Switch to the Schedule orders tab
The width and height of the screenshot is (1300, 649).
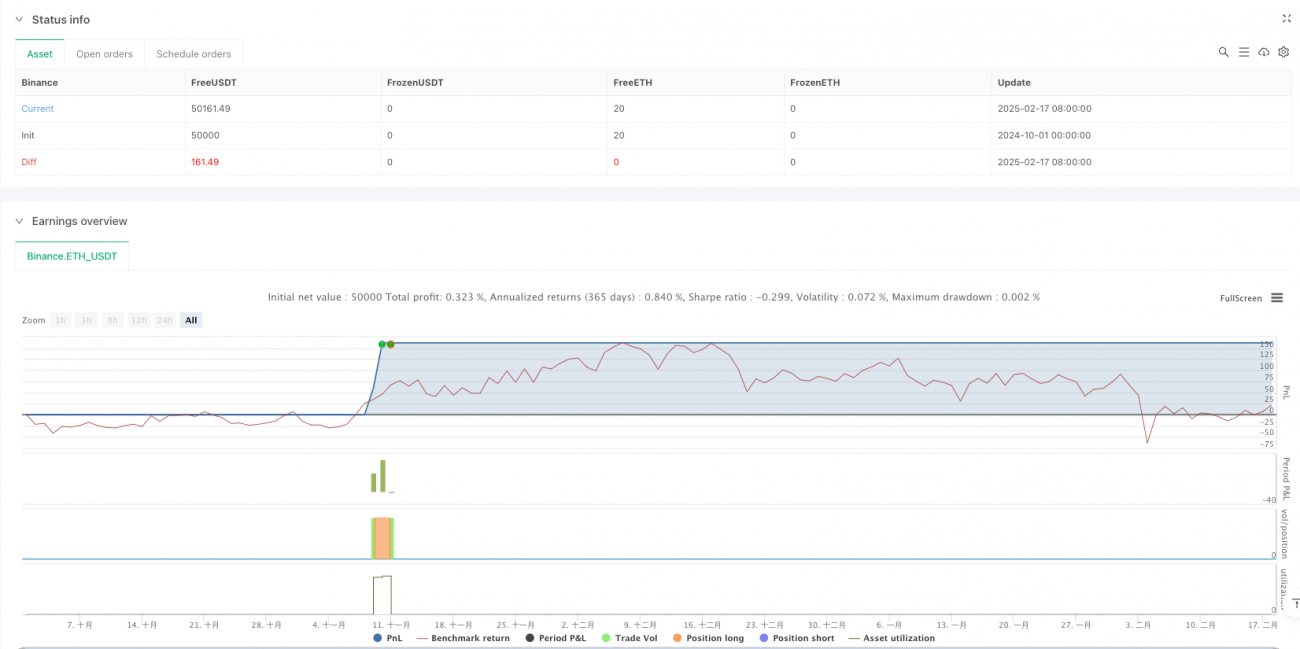[193, 54]
